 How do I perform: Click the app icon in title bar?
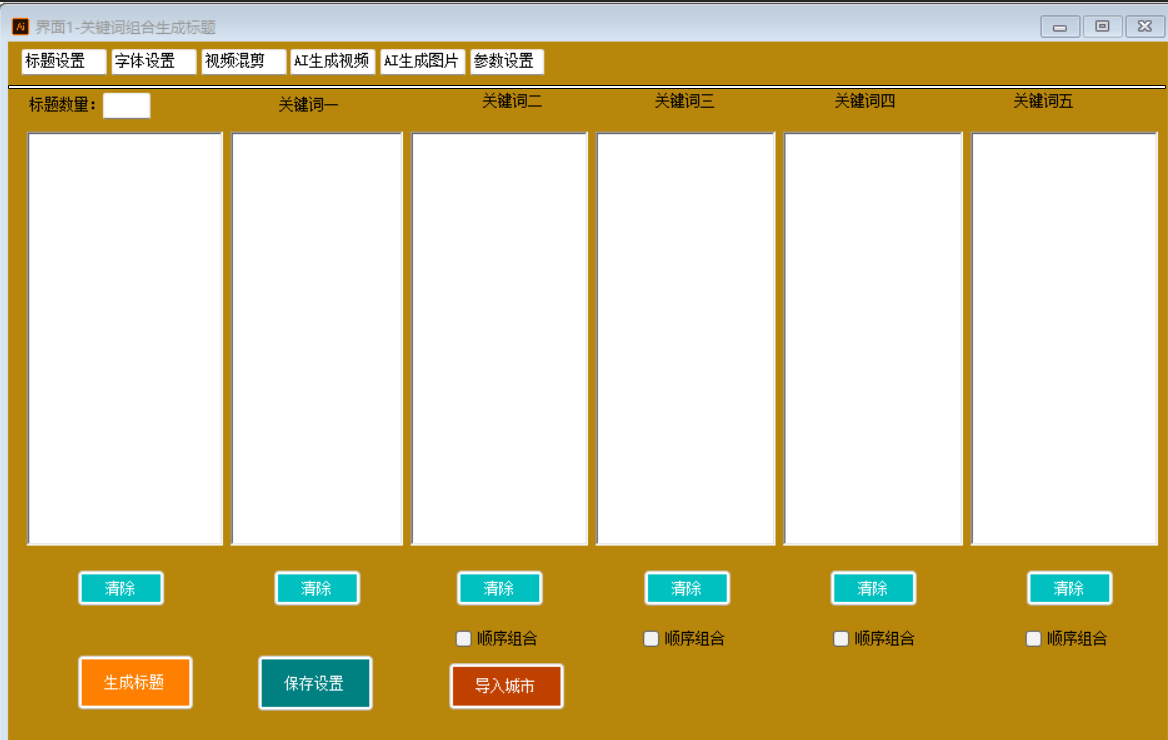tap(20, 27)
